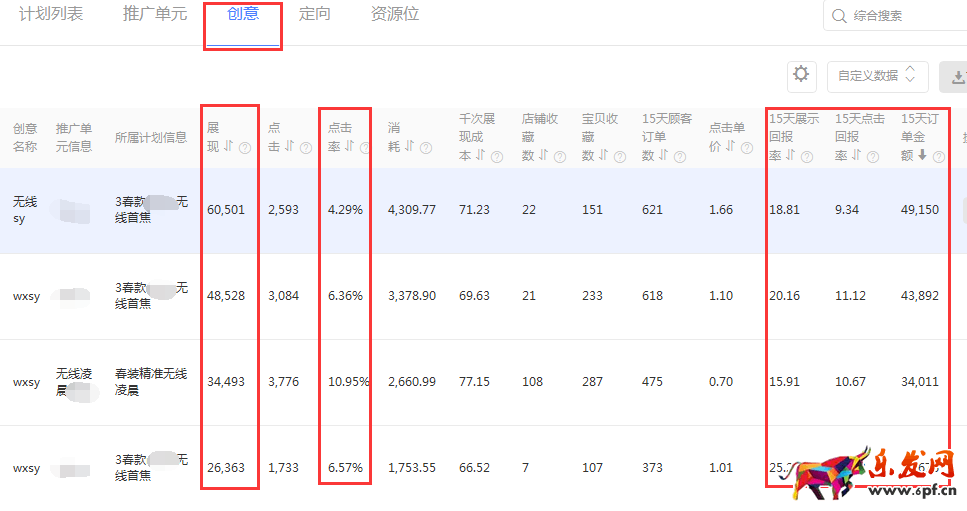Open the 资源位 tab
967x511 pixels.
pyautogui.click(x=394, y=15)
